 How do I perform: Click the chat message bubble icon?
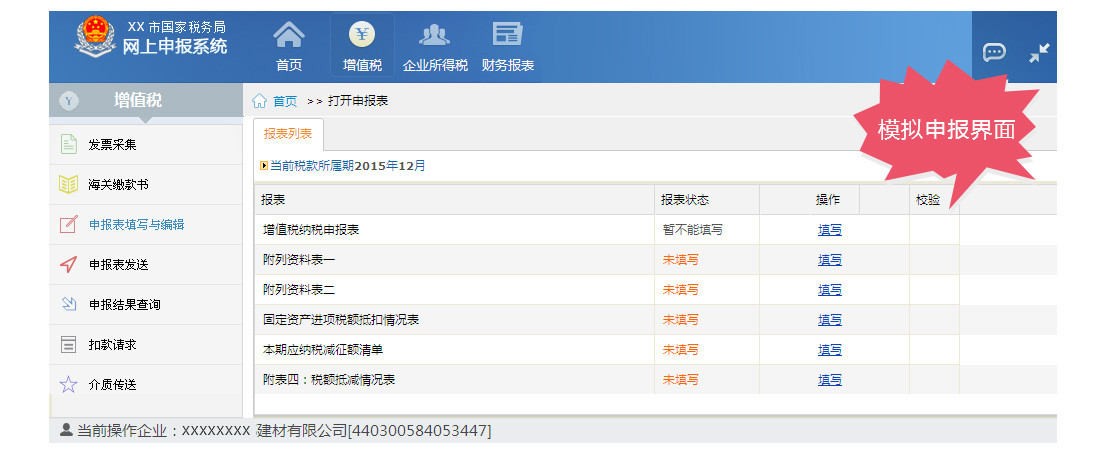993,53
